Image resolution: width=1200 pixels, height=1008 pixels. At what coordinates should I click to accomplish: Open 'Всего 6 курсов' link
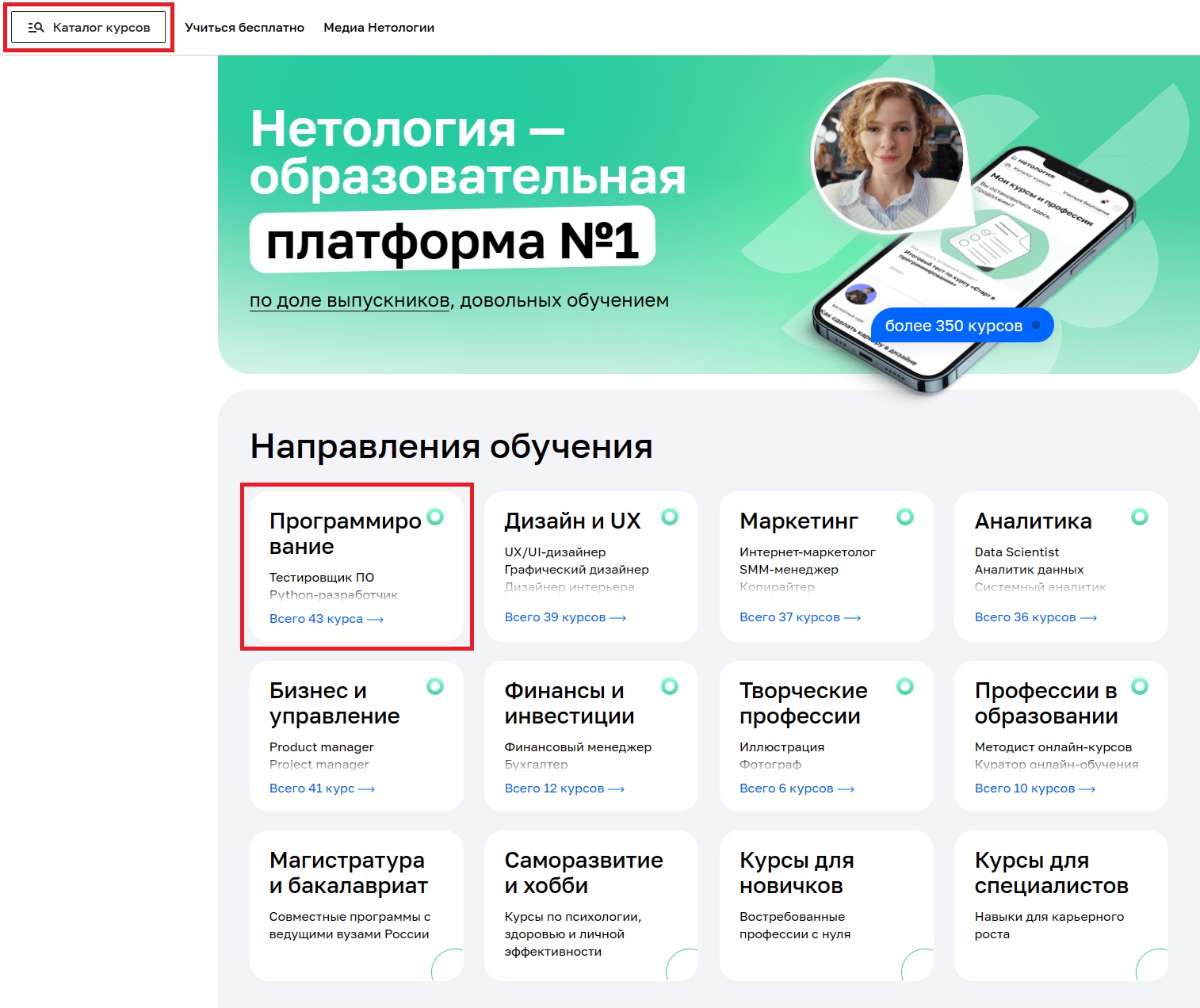(797, 788)
